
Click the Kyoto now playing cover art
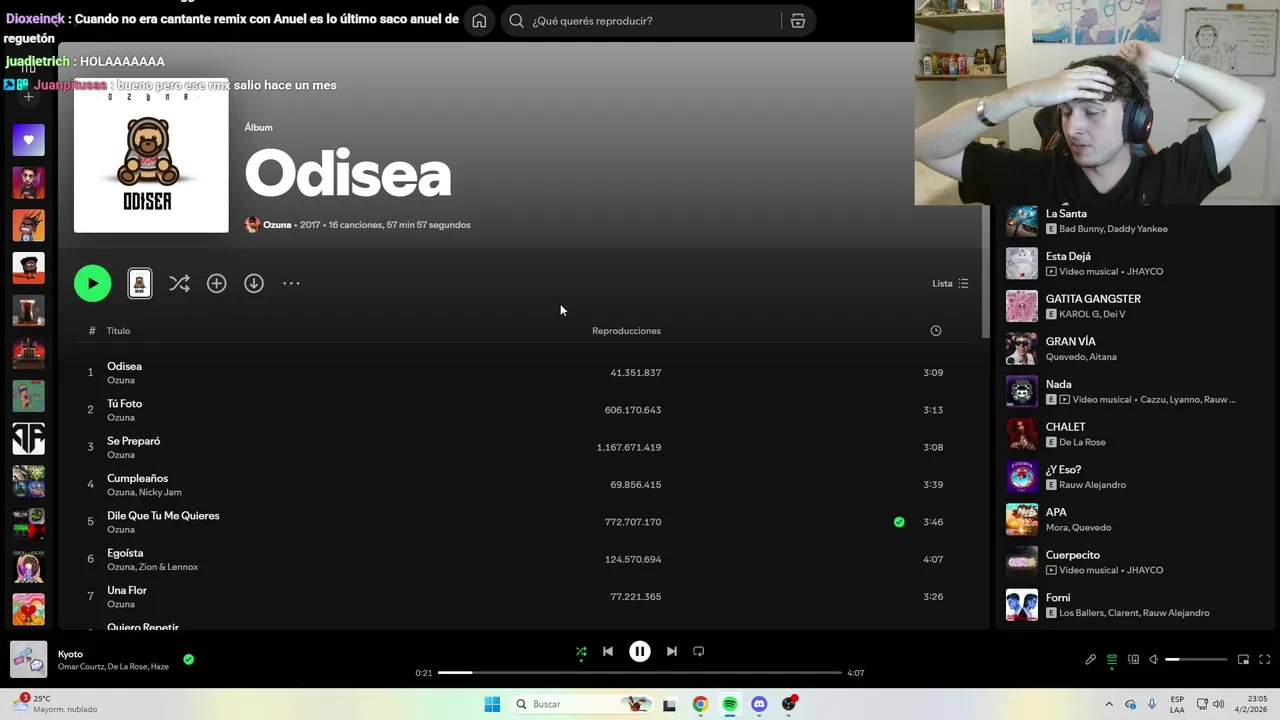pyautogui.click(x=28, y=659)
